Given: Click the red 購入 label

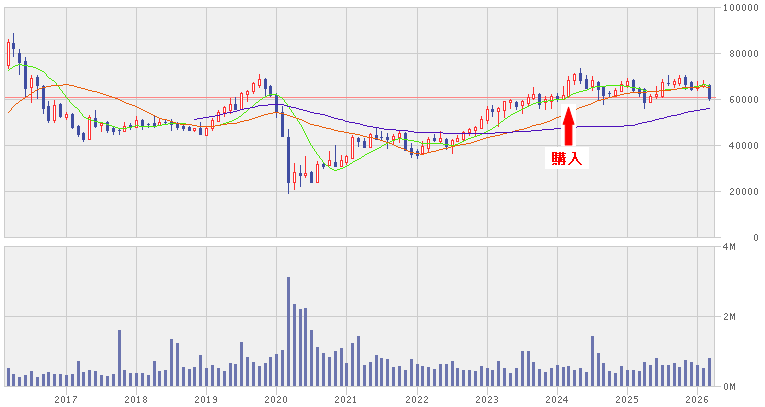Looking at the screenshot, I should coord(567,158).
